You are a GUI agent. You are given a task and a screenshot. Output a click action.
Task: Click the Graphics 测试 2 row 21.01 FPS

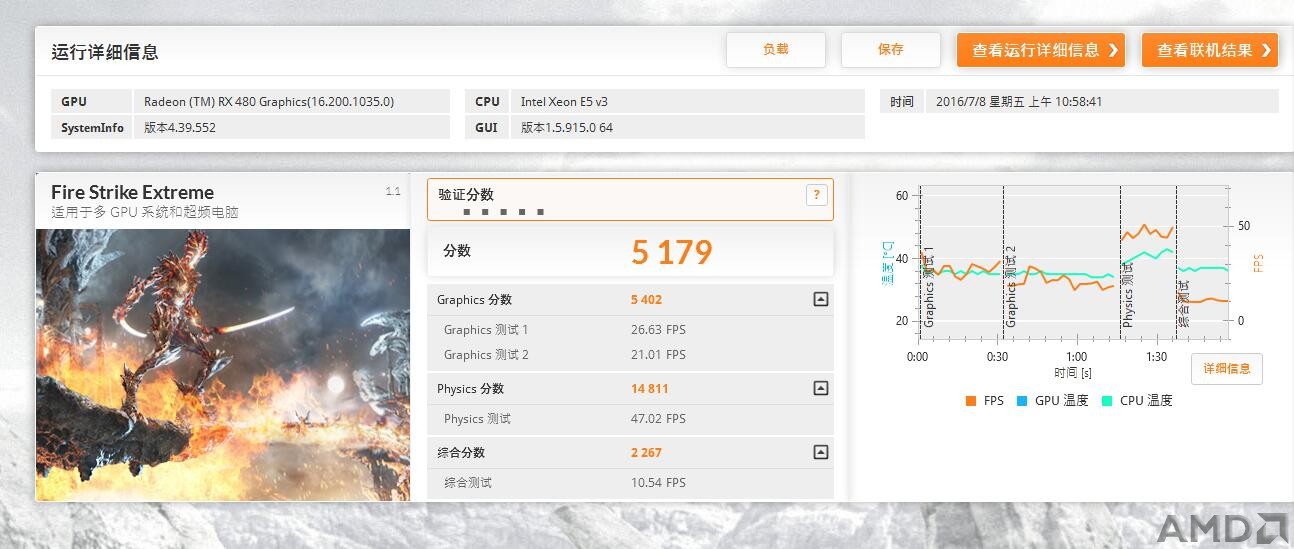tap(631, 355)
